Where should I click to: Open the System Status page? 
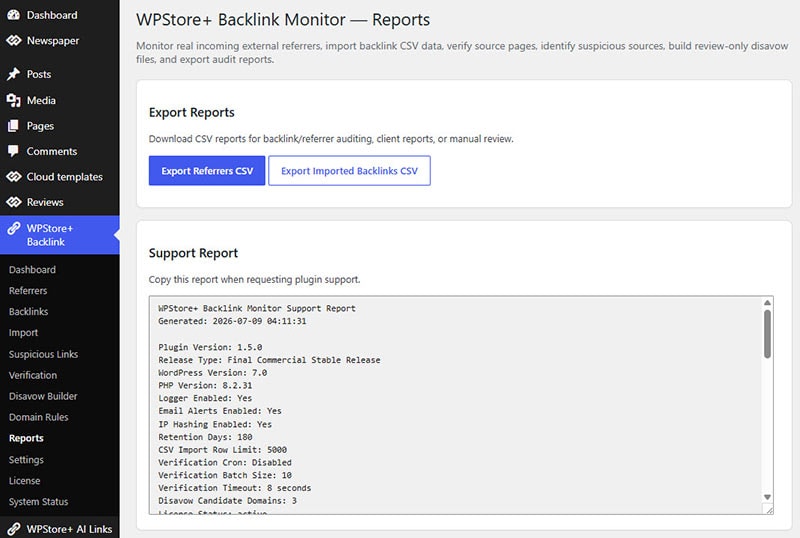38,502
